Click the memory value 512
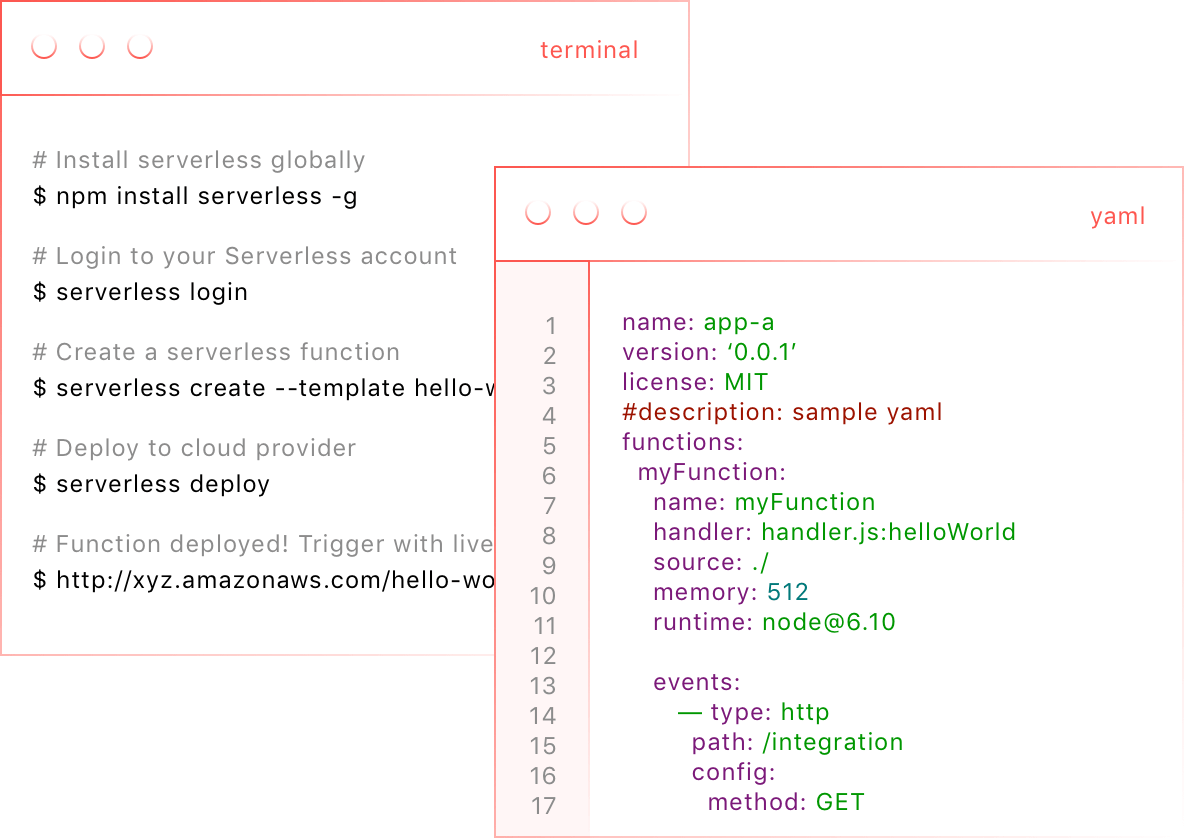 point(788,592)
